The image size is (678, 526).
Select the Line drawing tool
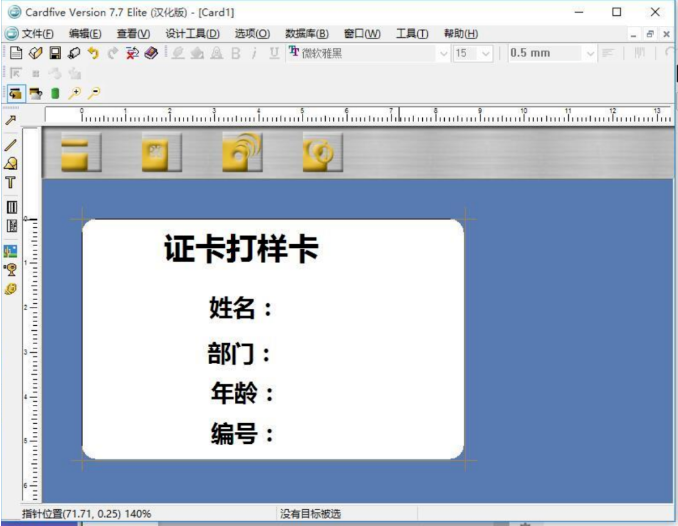pyautogui.click(x=11, y=145)
